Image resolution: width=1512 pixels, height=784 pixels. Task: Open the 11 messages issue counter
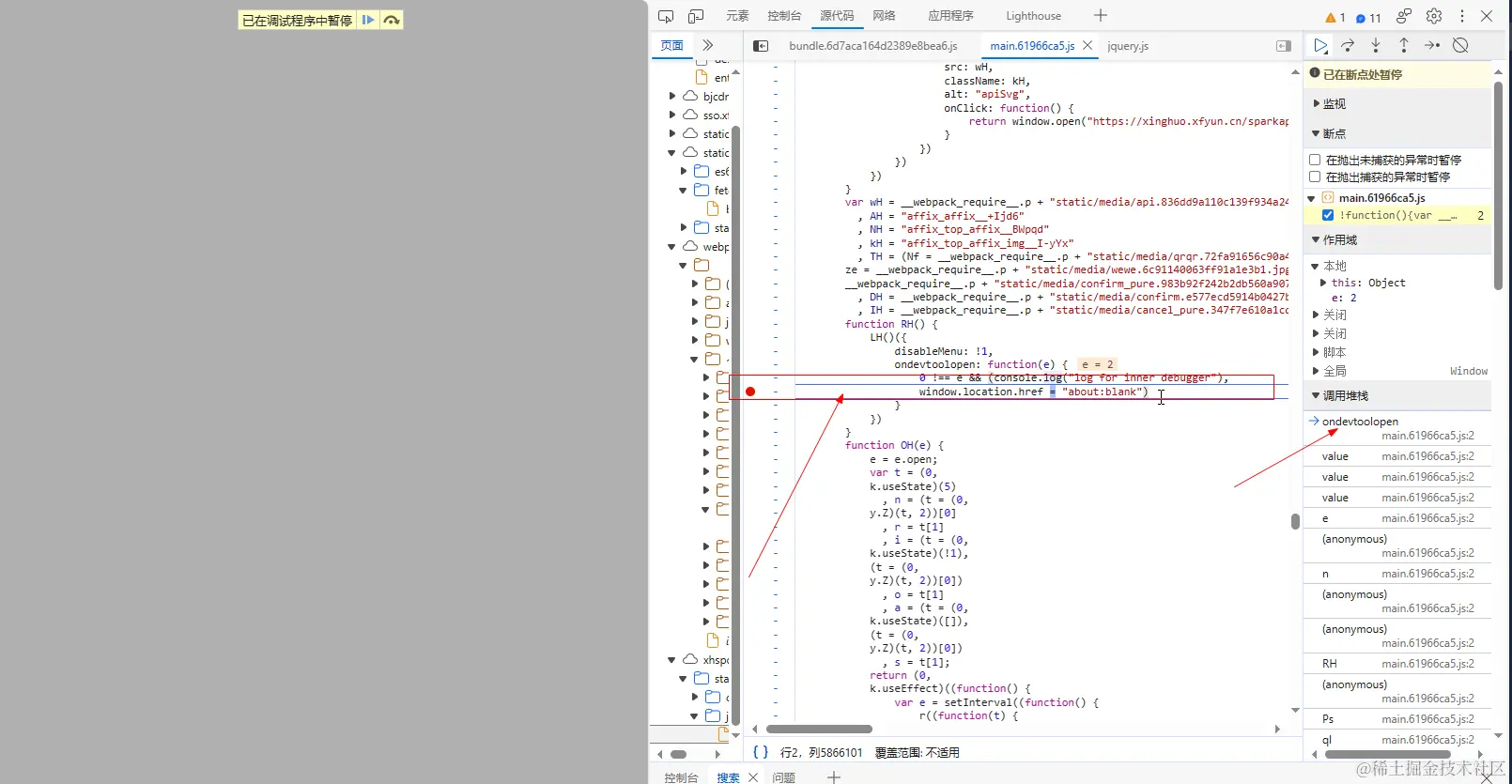1368,17
